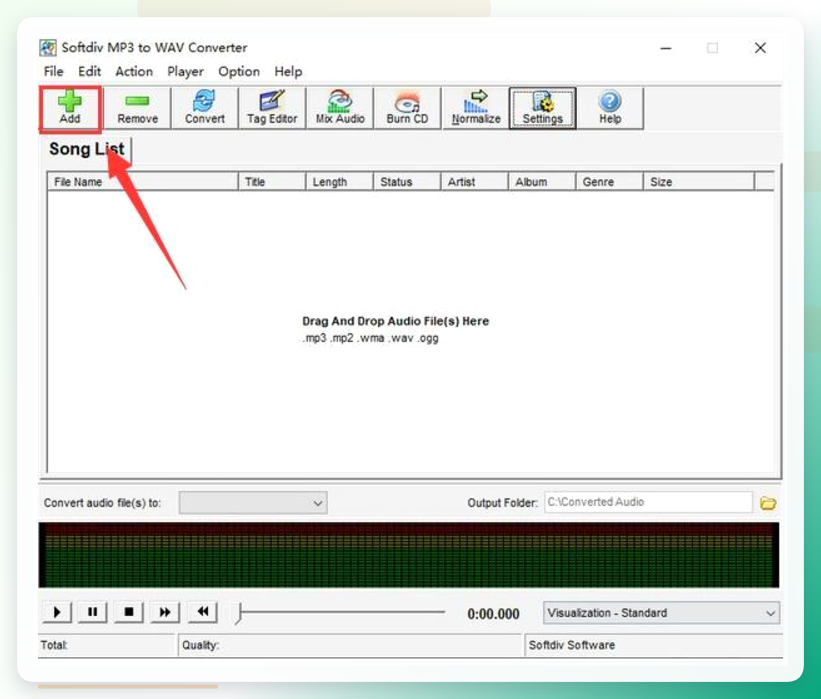Click the Output Folder path field

(648, 502)
